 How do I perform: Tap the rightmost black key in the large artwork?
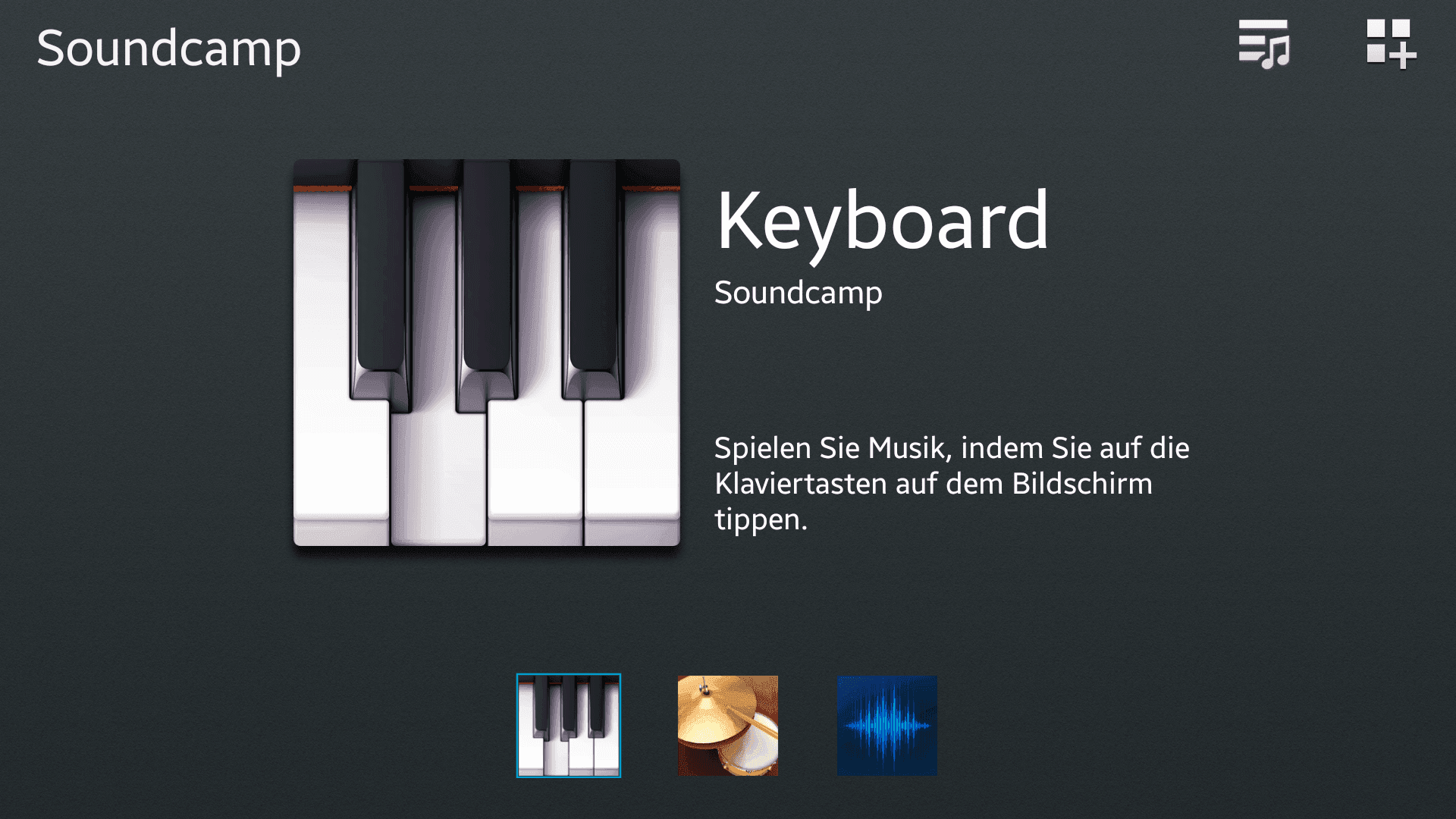click(x=593, y=281)
